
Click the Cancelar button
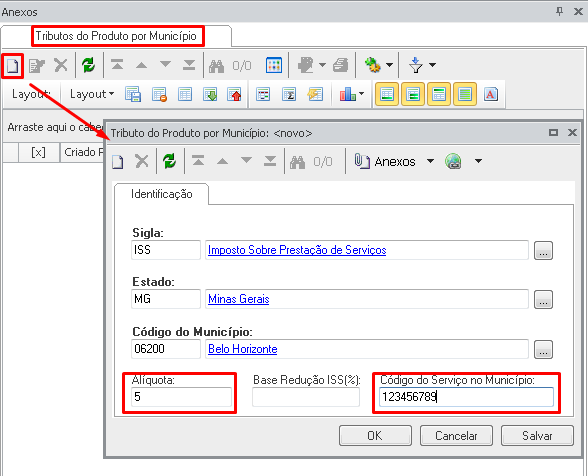point(456,435)
